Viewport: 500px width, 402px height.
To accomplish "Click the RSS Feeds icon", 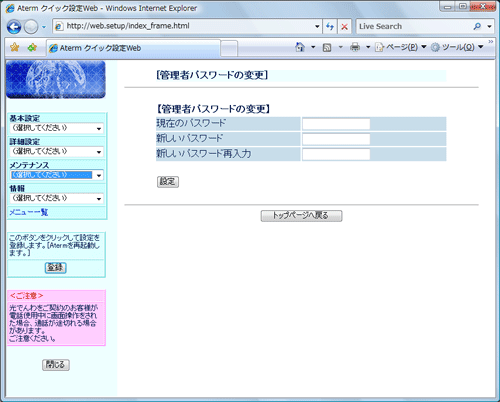I will [327, 48].
